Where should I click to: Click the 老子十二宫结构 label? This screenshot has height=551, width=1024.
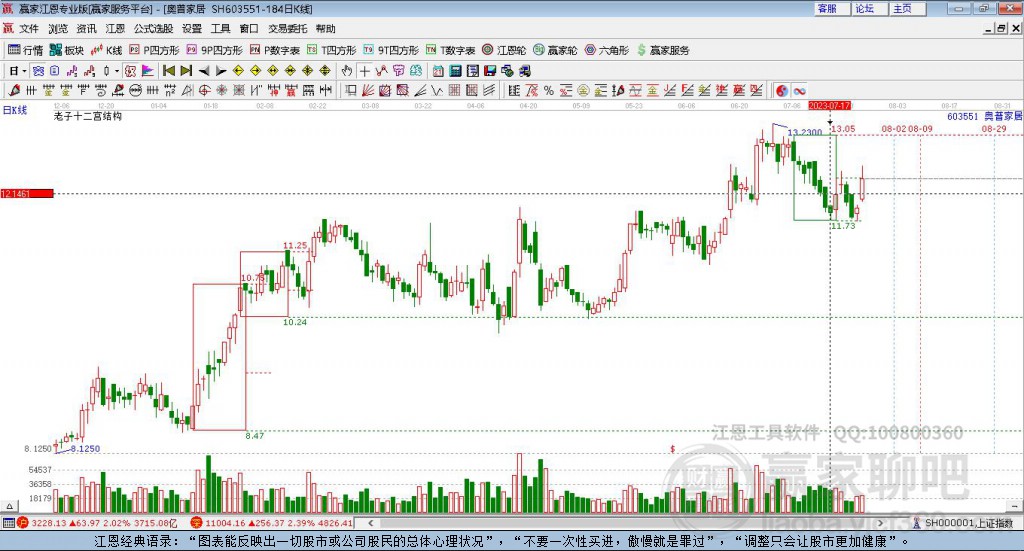[88, 116]
